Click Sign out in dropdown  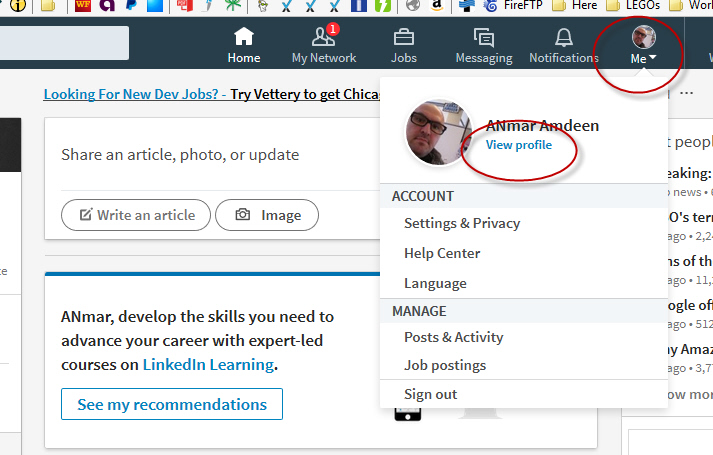pyautogui.click(x=430, y=394)
